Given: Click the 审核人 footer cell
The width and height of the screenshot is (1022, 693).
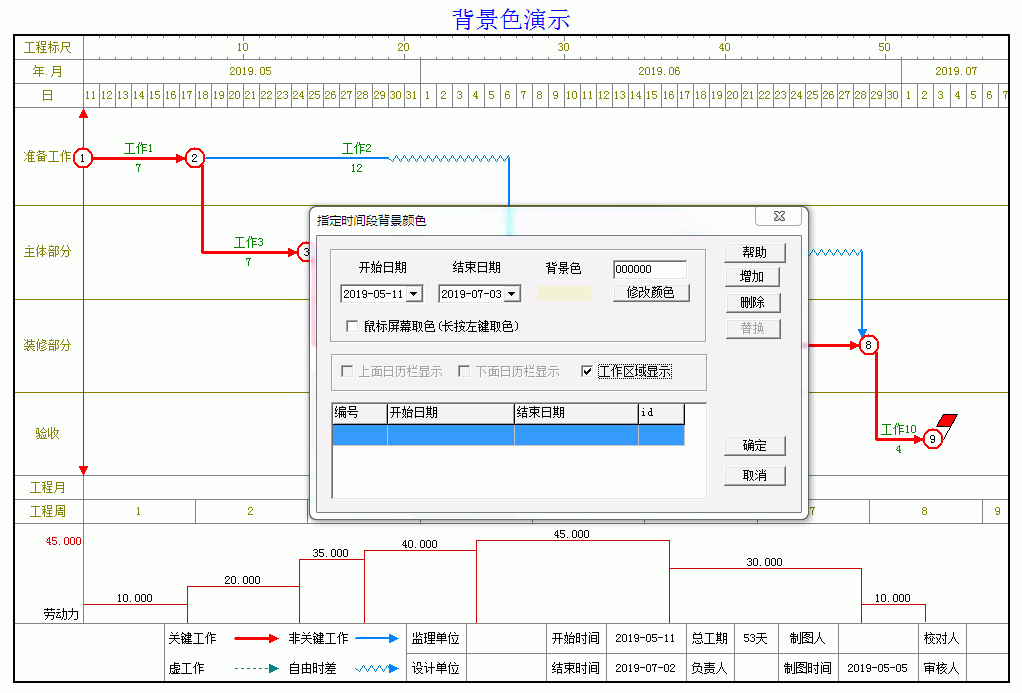Looking at the screenshot, I should pos(941,668).
